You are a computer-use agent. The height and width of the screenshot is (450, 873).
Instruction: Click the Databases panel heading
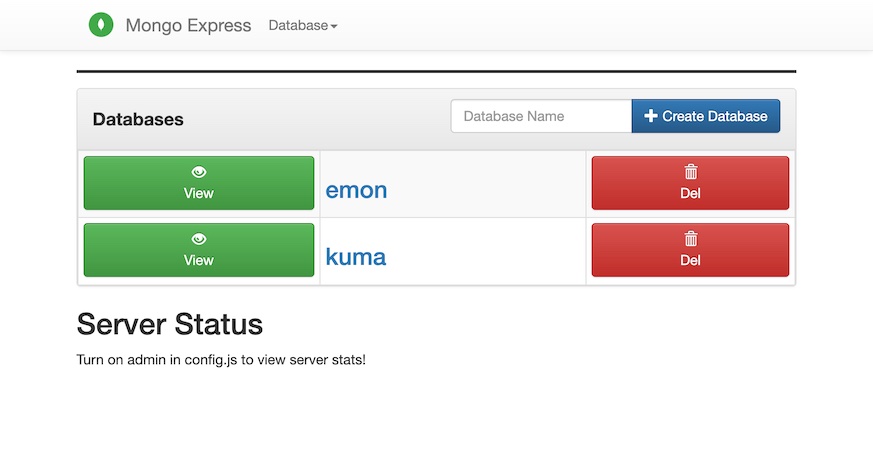[x=138, y=119]
